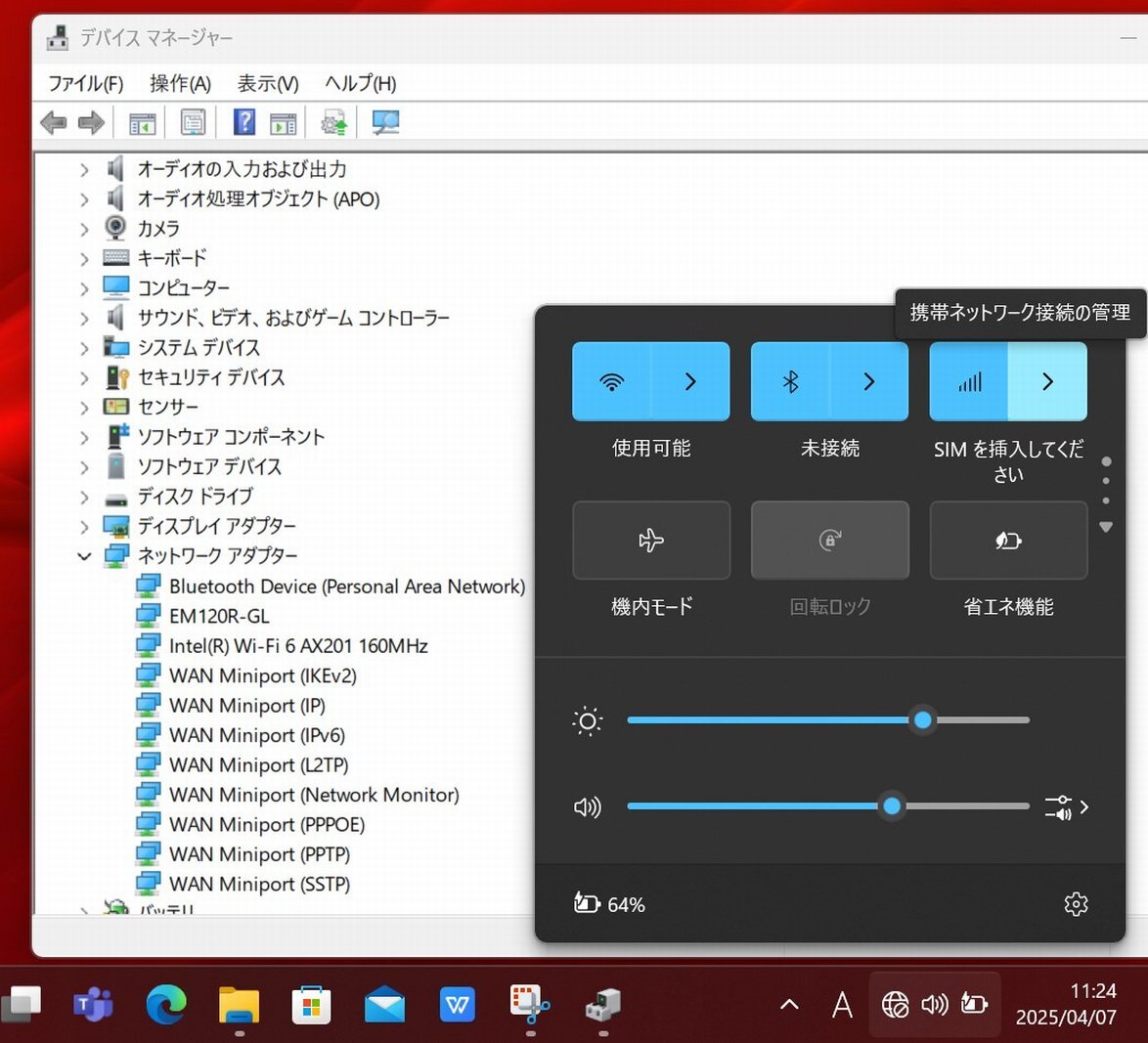Click the Scan for hardware changes icon
This screenshot has height=1043, width=1148.
(385, 123)
